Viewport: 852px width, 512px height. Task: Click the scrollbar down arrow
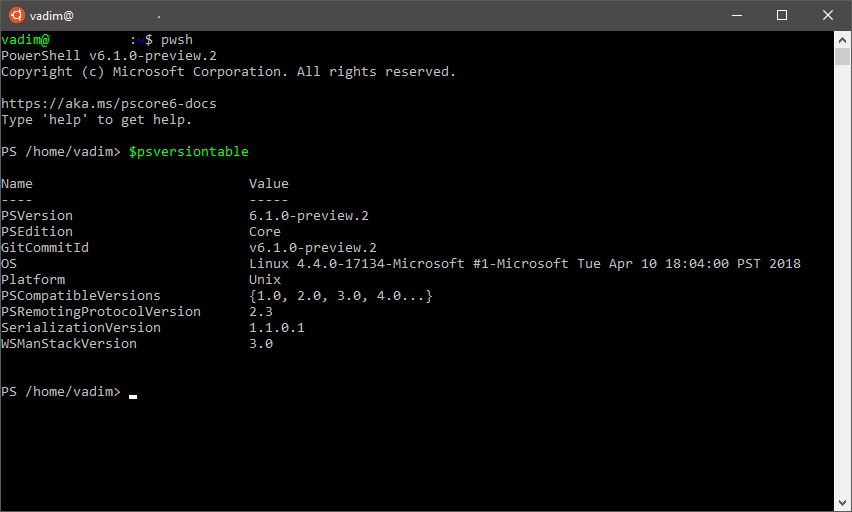pos(842,503)
